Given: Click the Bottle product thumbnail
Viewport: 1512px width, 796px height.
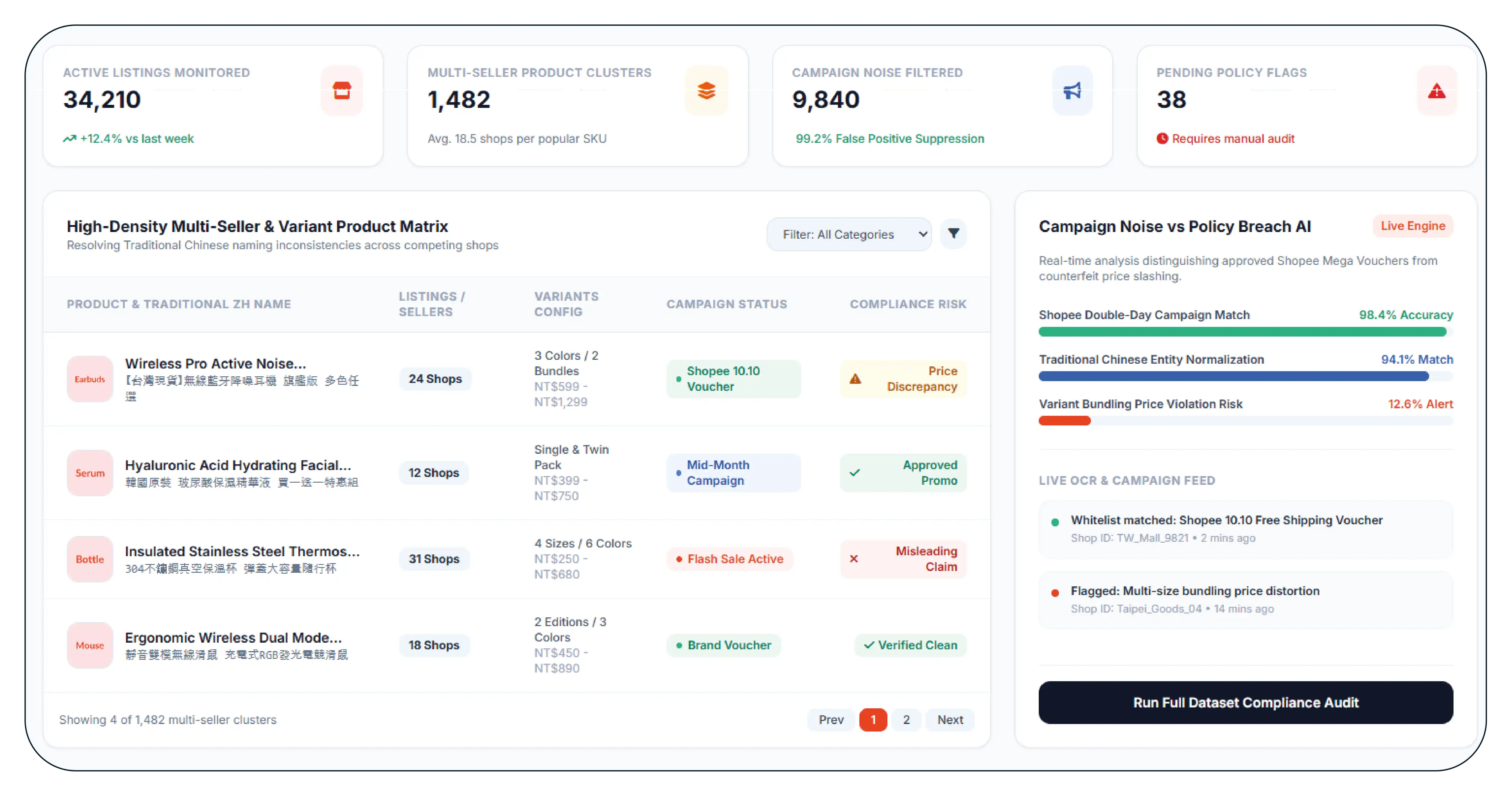Looking at the screenshot, I should tap(90, 559).
